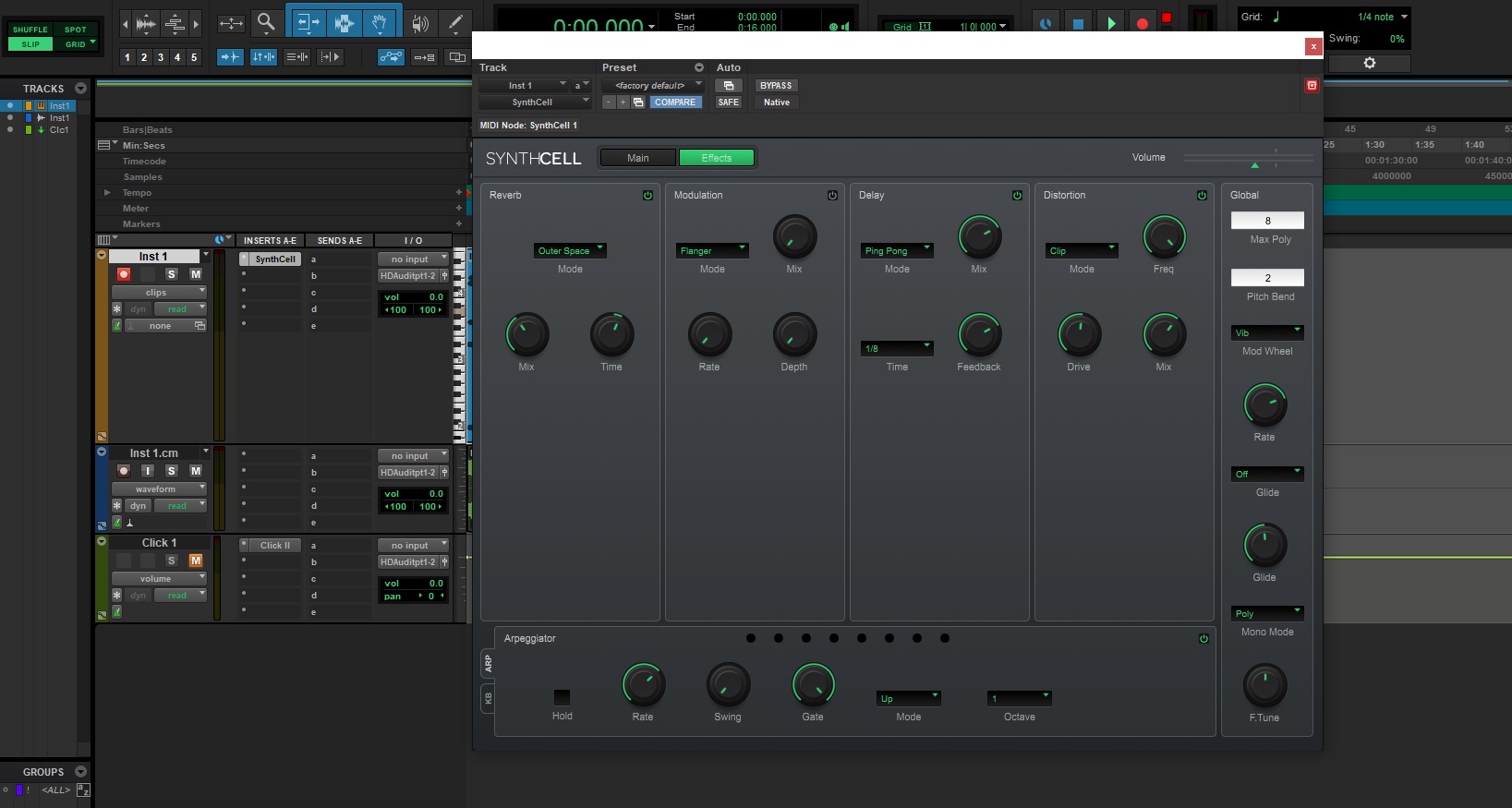Open the Arpeggiator Mode Up dropdown
Viewport: 1512px width, 808px height.
coord(909,698)
